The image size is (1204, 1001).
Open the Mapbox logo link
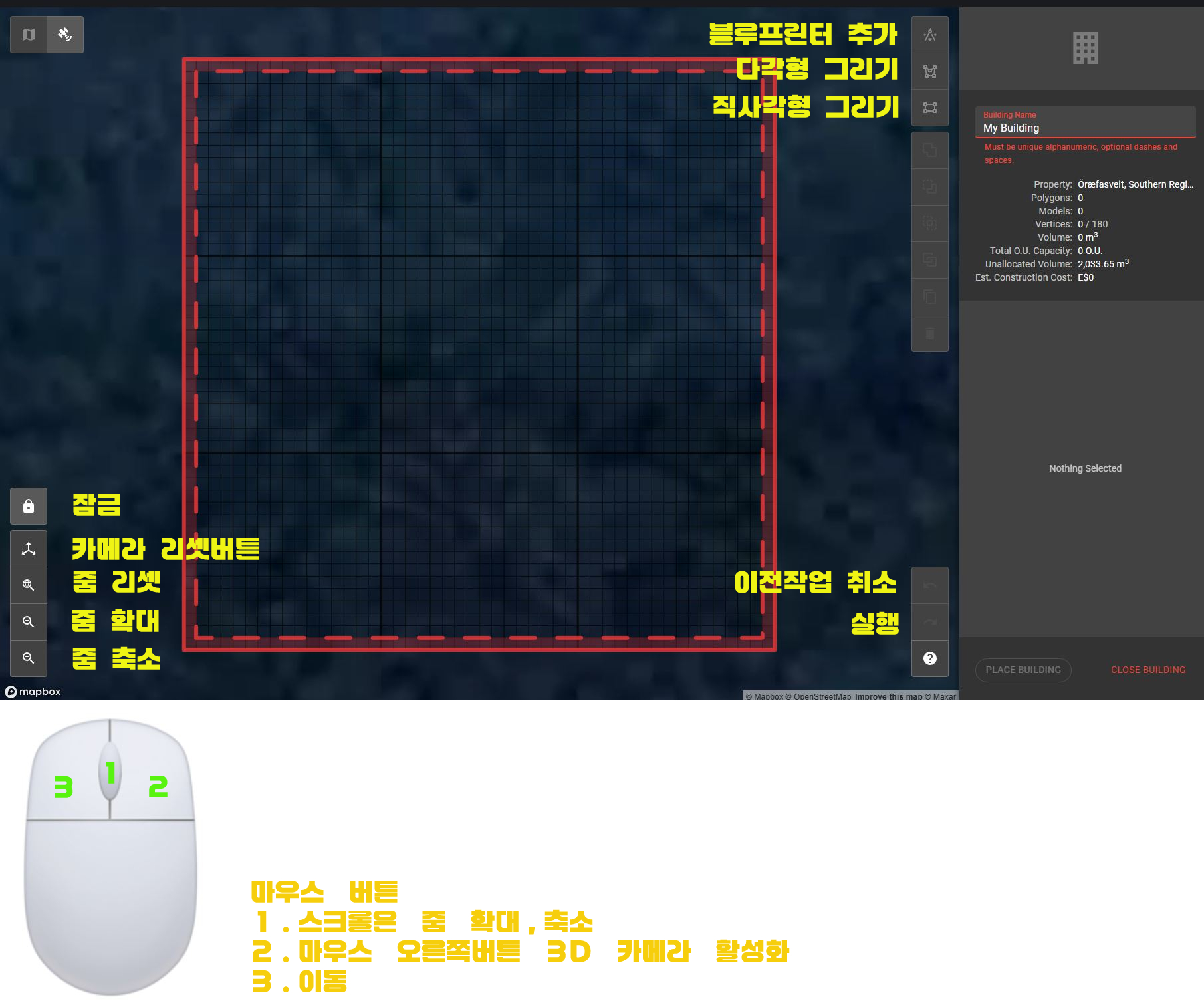[33, 692]
